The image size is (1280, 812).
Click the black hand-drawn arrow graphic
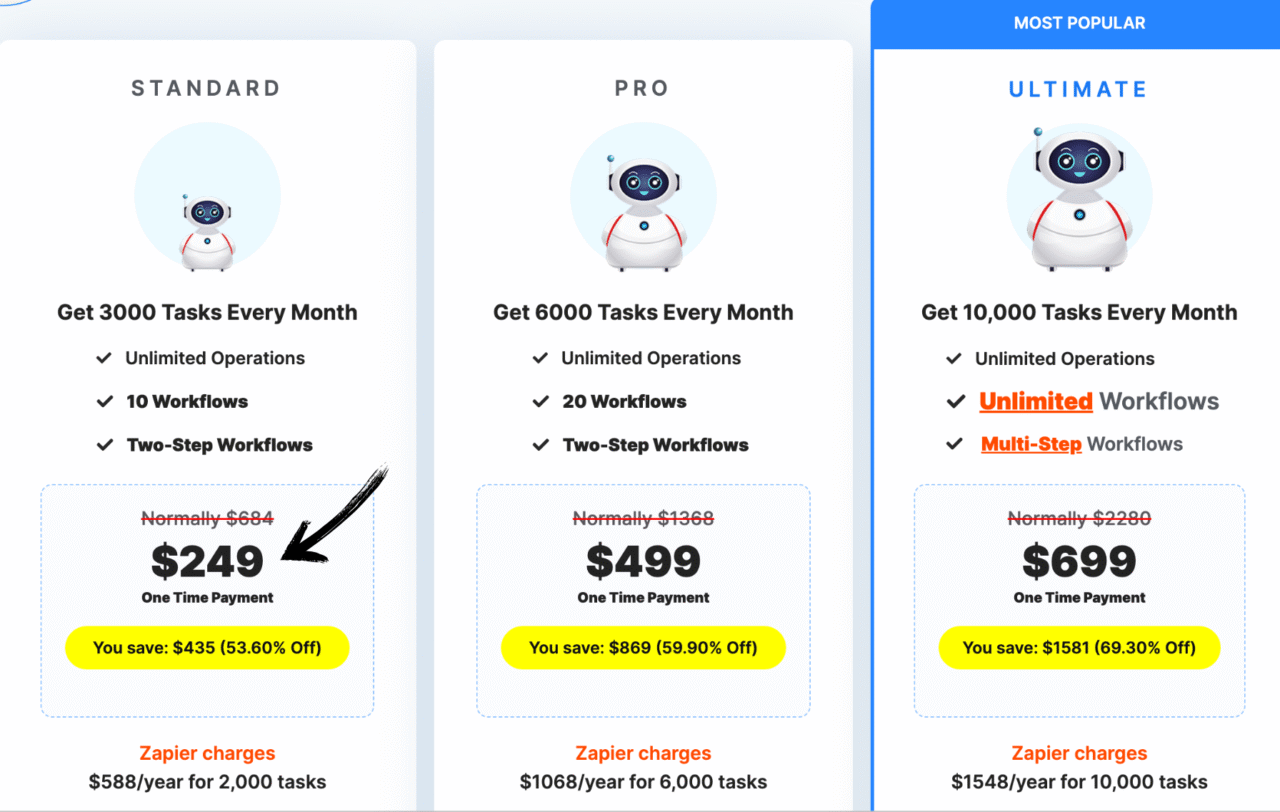335,514
